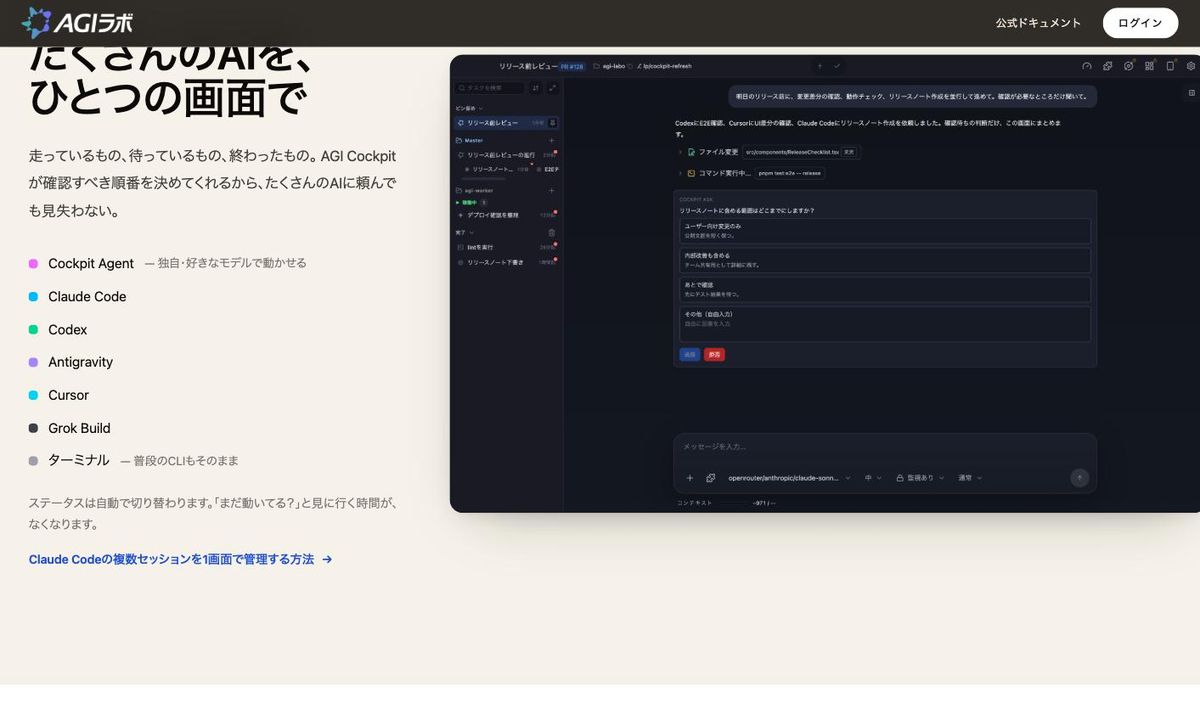This screenshot has width=1200, height=713.
Task: Click the blue 送信 button
Action: tap(690, 355)
